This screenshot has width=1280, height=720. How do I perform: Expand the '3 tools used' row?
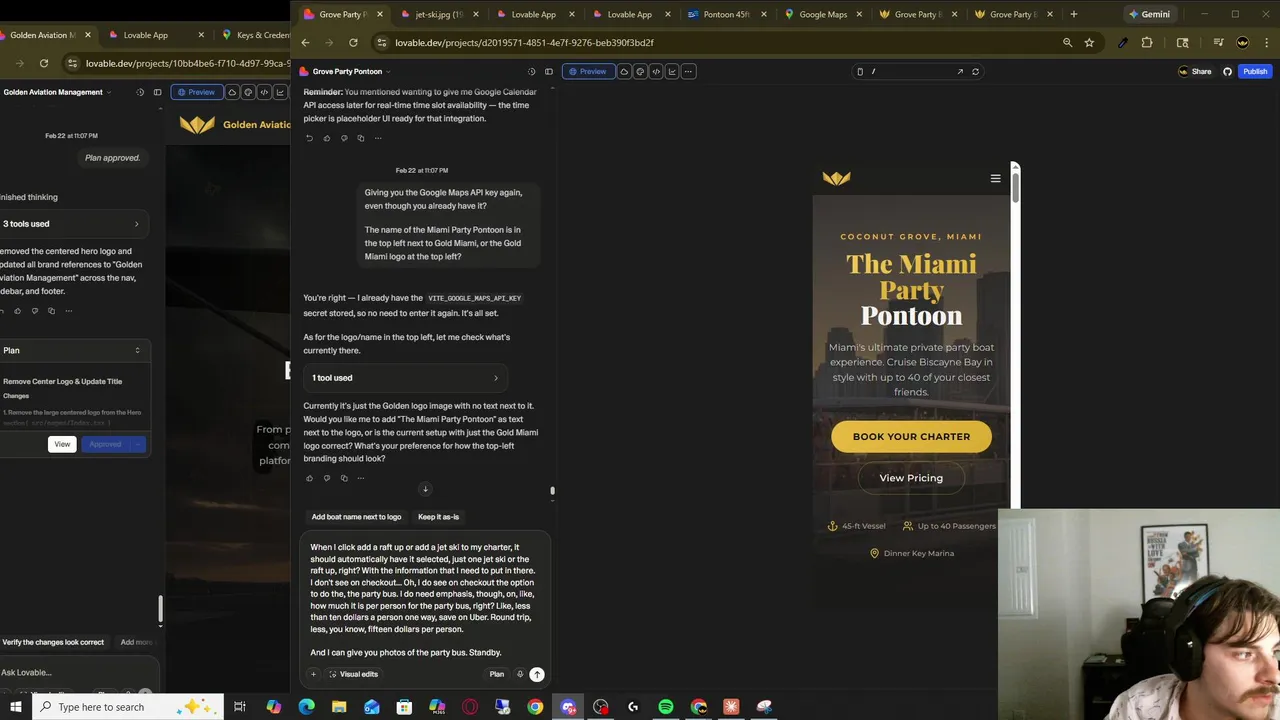pos(72,224)
